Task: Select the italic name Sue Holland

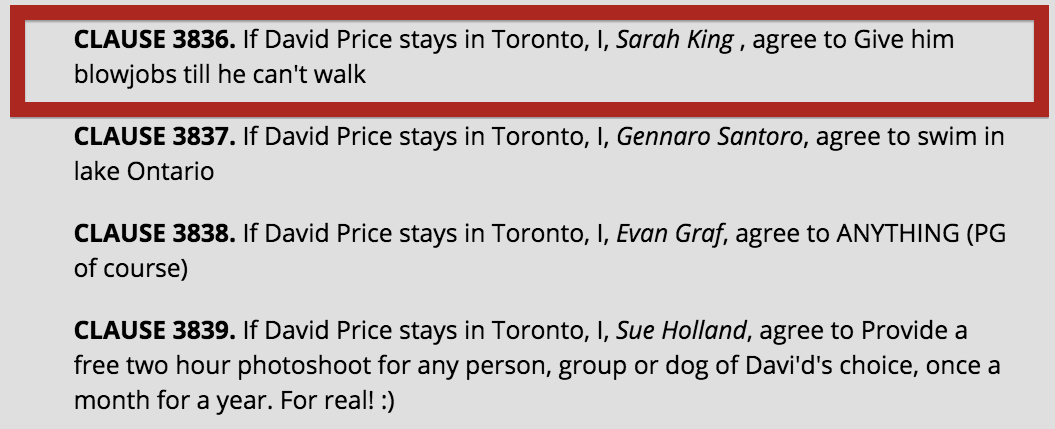Action: (679, 332)
